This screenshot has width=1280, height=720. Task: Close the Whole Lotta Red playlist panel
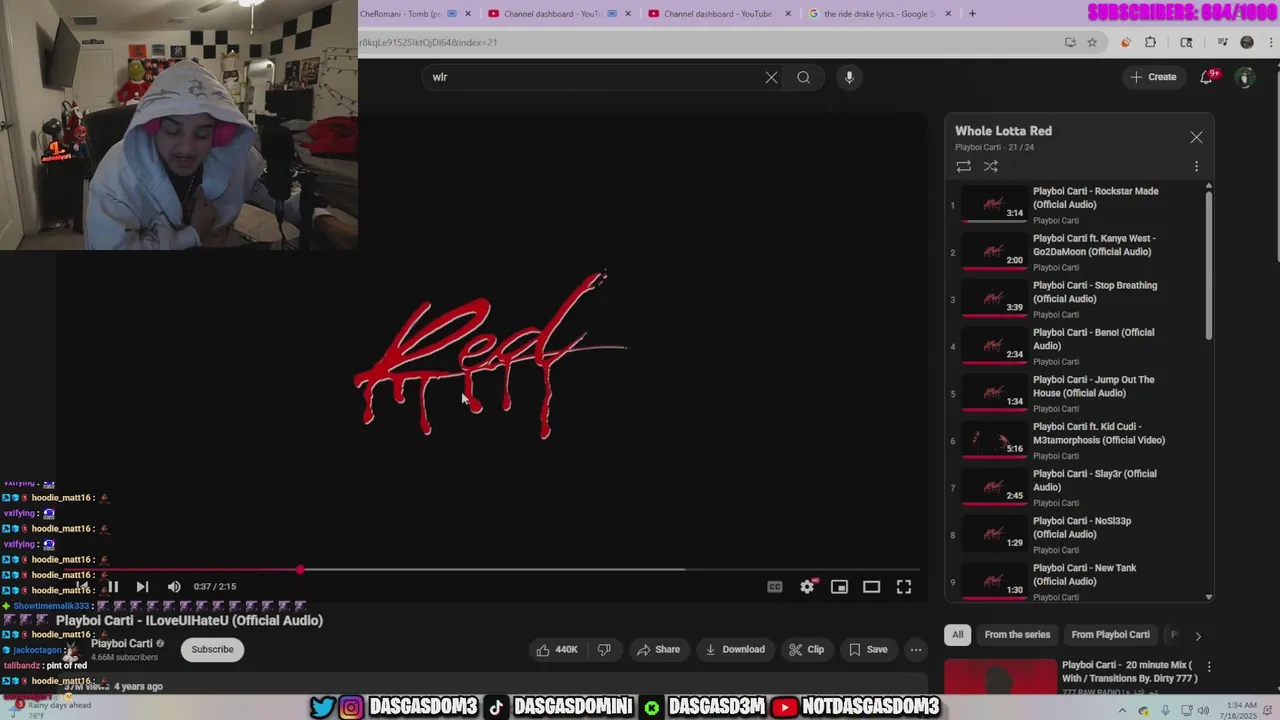pos(1196,137)
